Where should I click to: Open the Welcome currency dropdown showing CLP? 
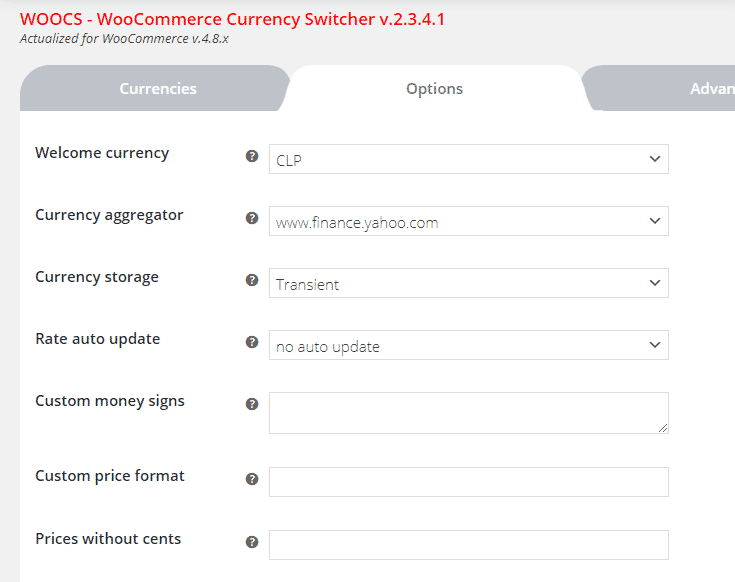(468, 159)
